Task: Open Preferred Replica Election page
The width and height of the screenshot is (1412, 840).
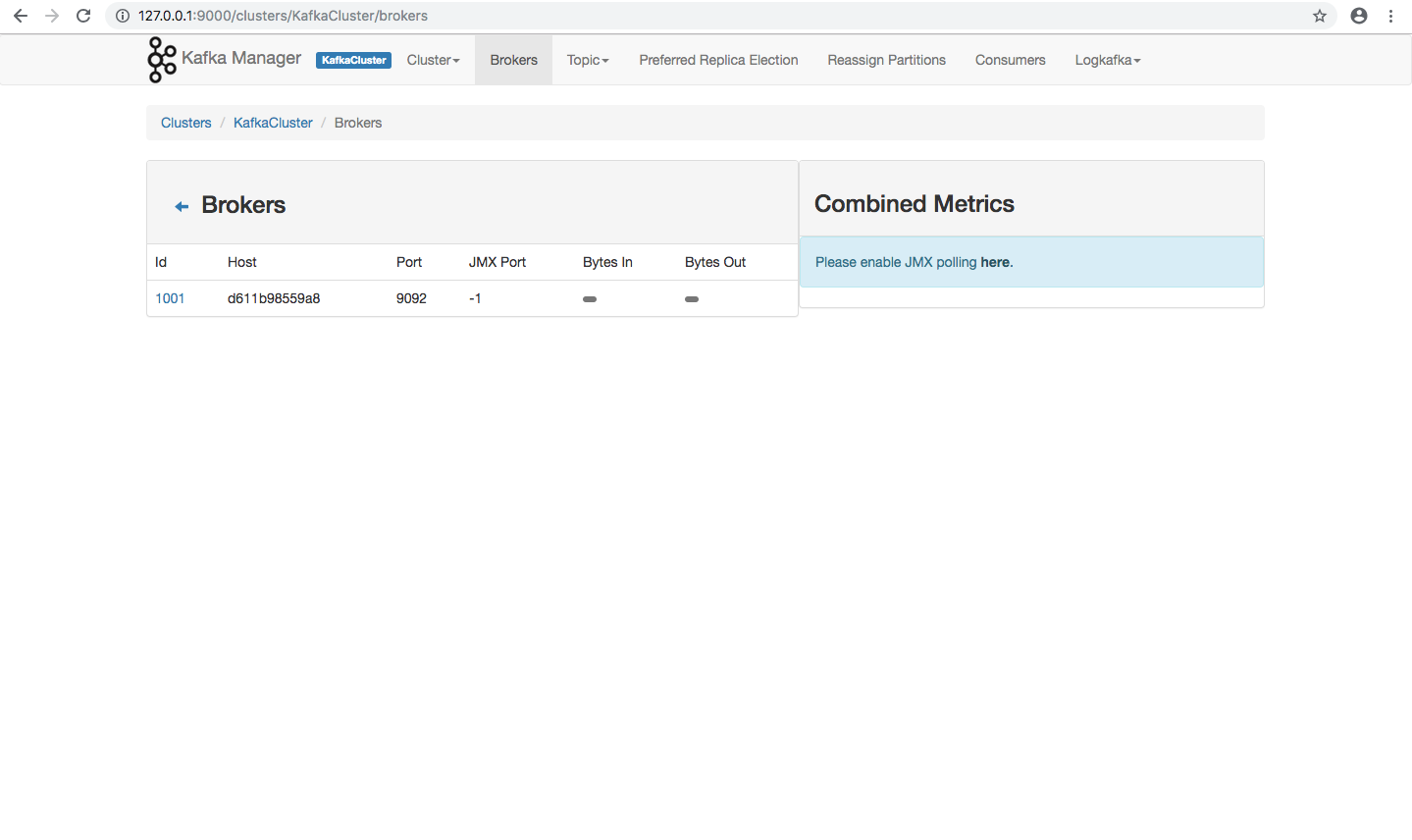Action: 718,60
